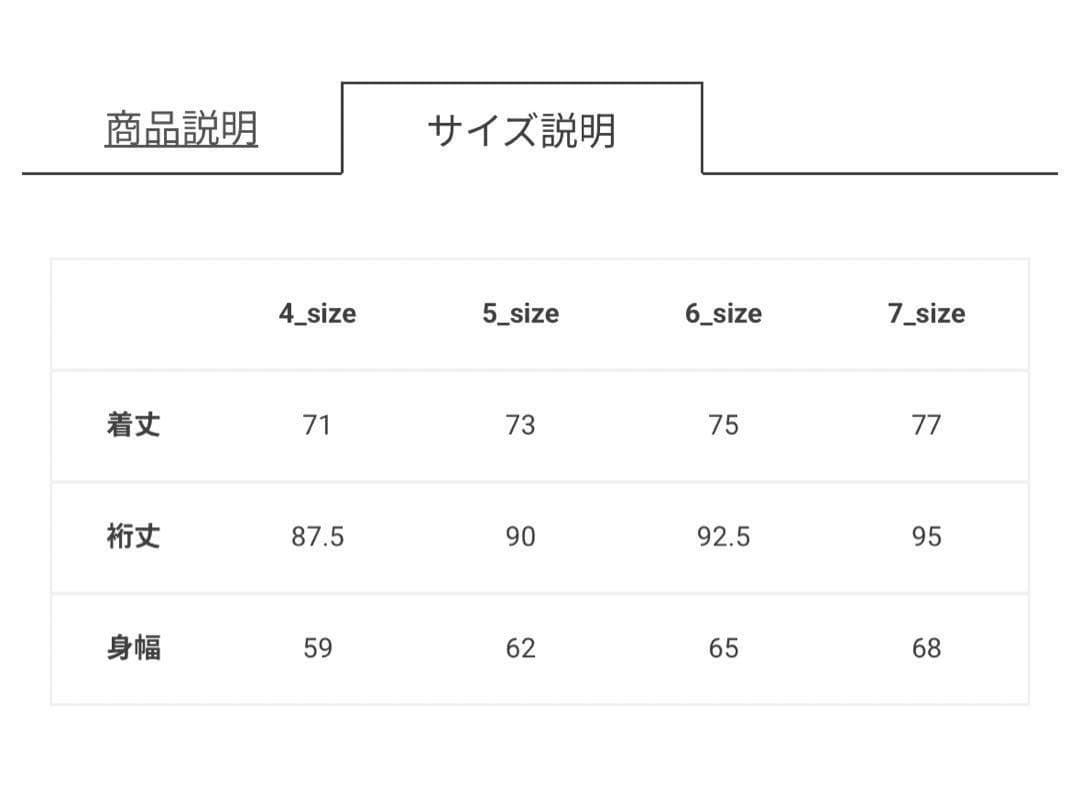The width and height of the screenshot is (1080, 805).
Task: Click the 68 身幅 cell
Action: [x=926, y=649]
